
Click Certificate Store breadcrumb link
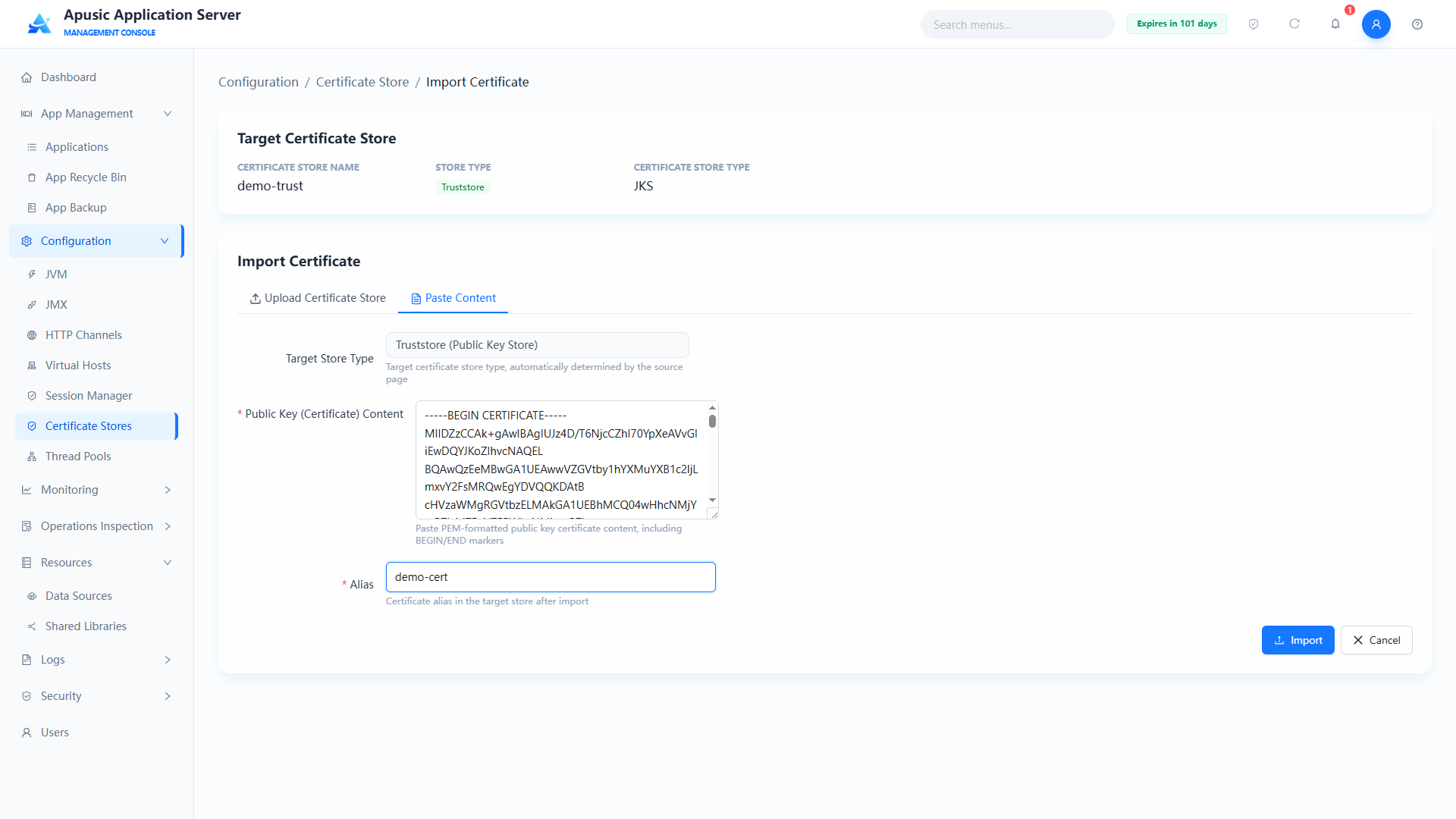click(362, 82)
